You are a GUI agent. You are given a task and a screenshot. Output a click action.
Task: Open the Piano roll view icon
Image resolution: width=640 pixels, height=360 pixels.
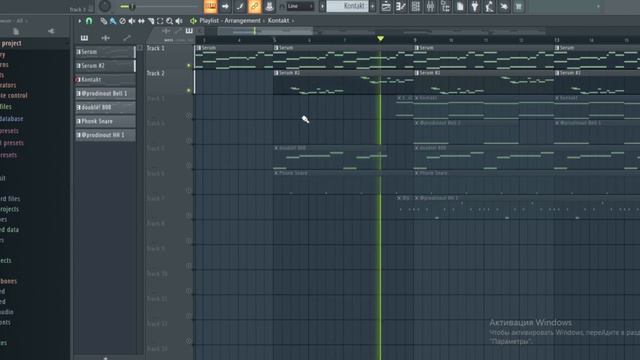[401, 7]
